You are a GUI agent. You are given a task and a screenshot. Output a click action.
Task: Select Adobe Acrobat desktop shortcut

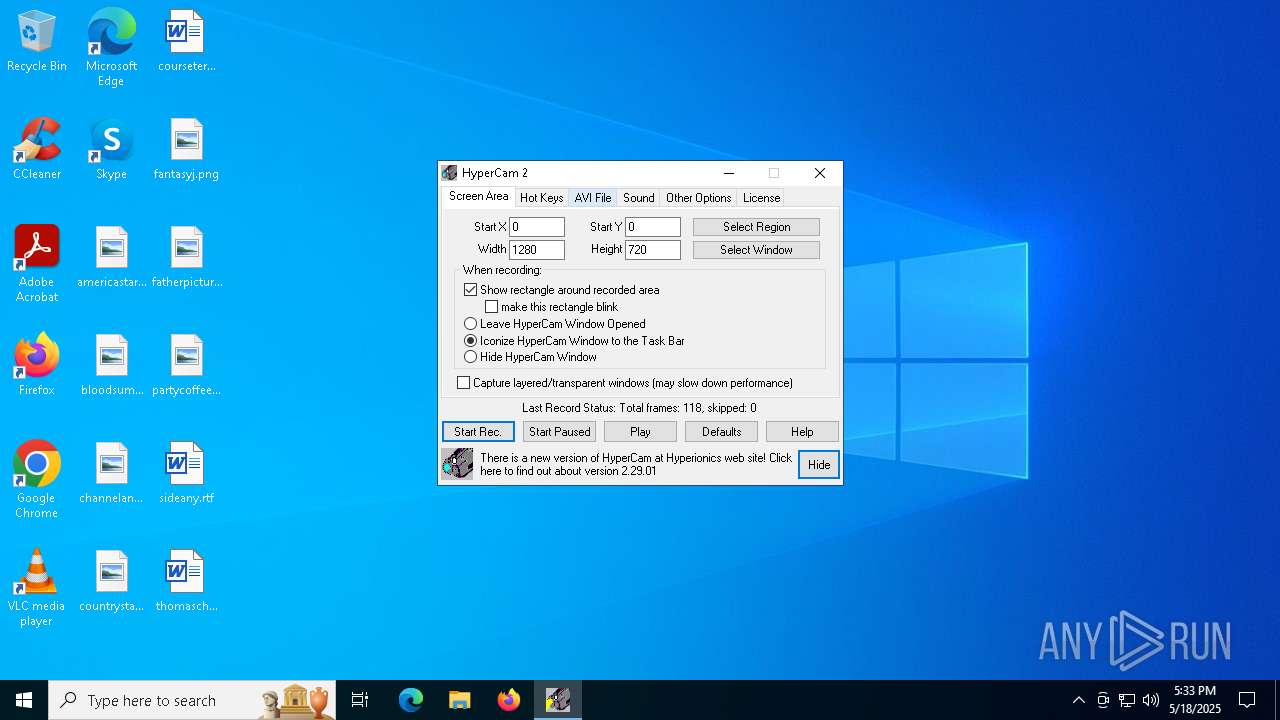pos(37,264)
